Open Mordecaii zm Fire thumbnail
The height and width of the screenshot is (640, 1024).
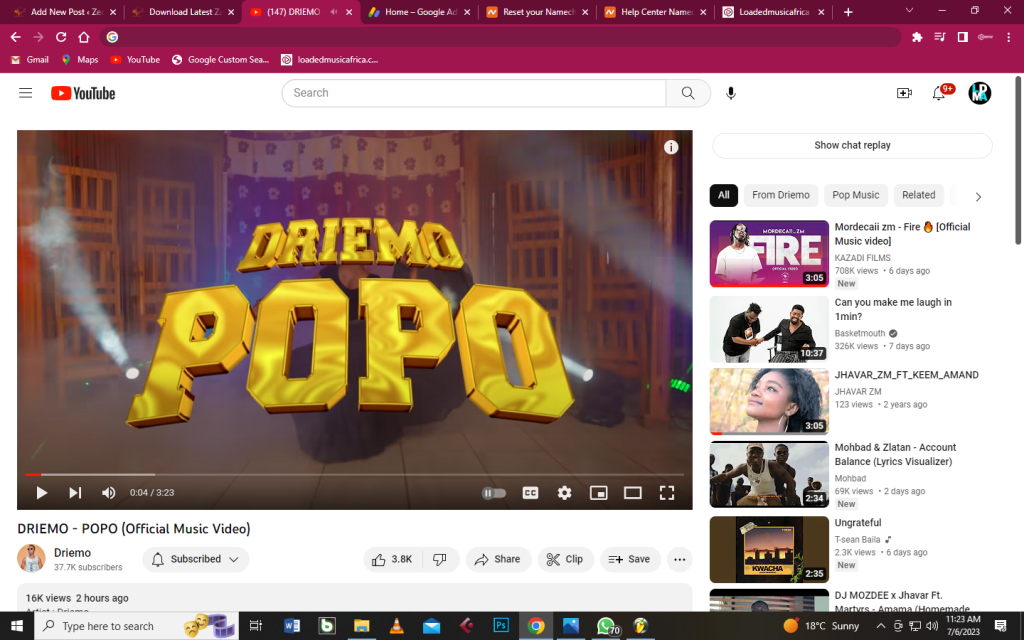(769, 253)
